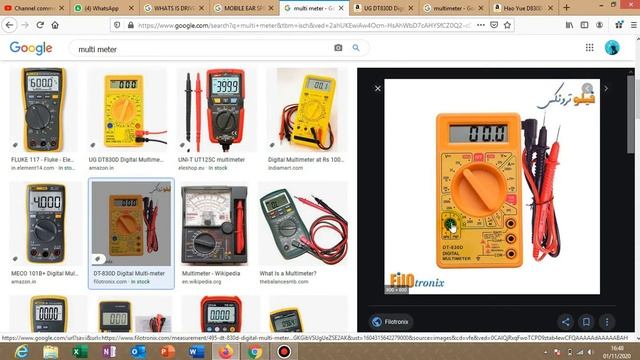Click the screen recorder taskbar icon
Viewport: 640px width, 360px height.
[284, 351]
